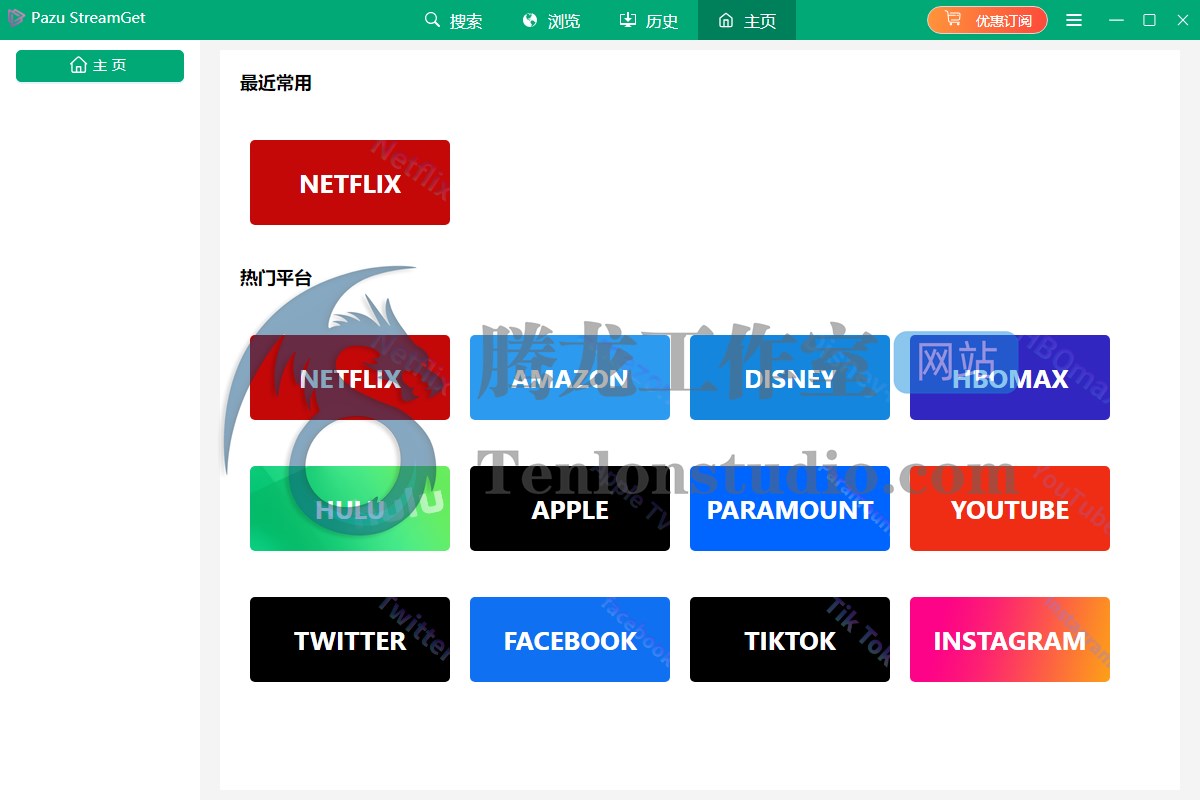Choose the Amazon platform tile
Viewport: 1200px width, 800px height.
point(570,378)
